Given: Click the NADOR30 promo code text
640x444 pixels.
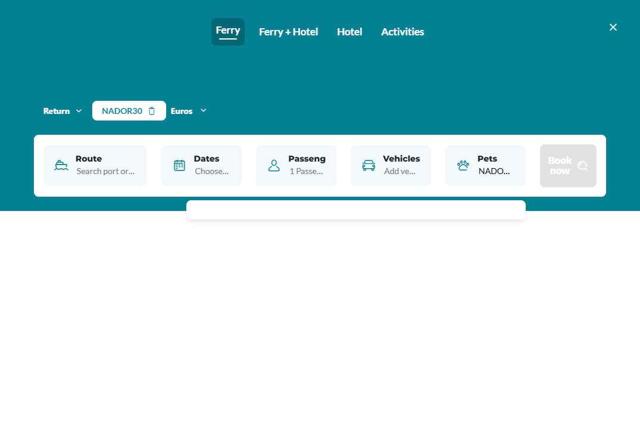Looking at the screenshot, I should pyautogui.click(x=122, y=111).
